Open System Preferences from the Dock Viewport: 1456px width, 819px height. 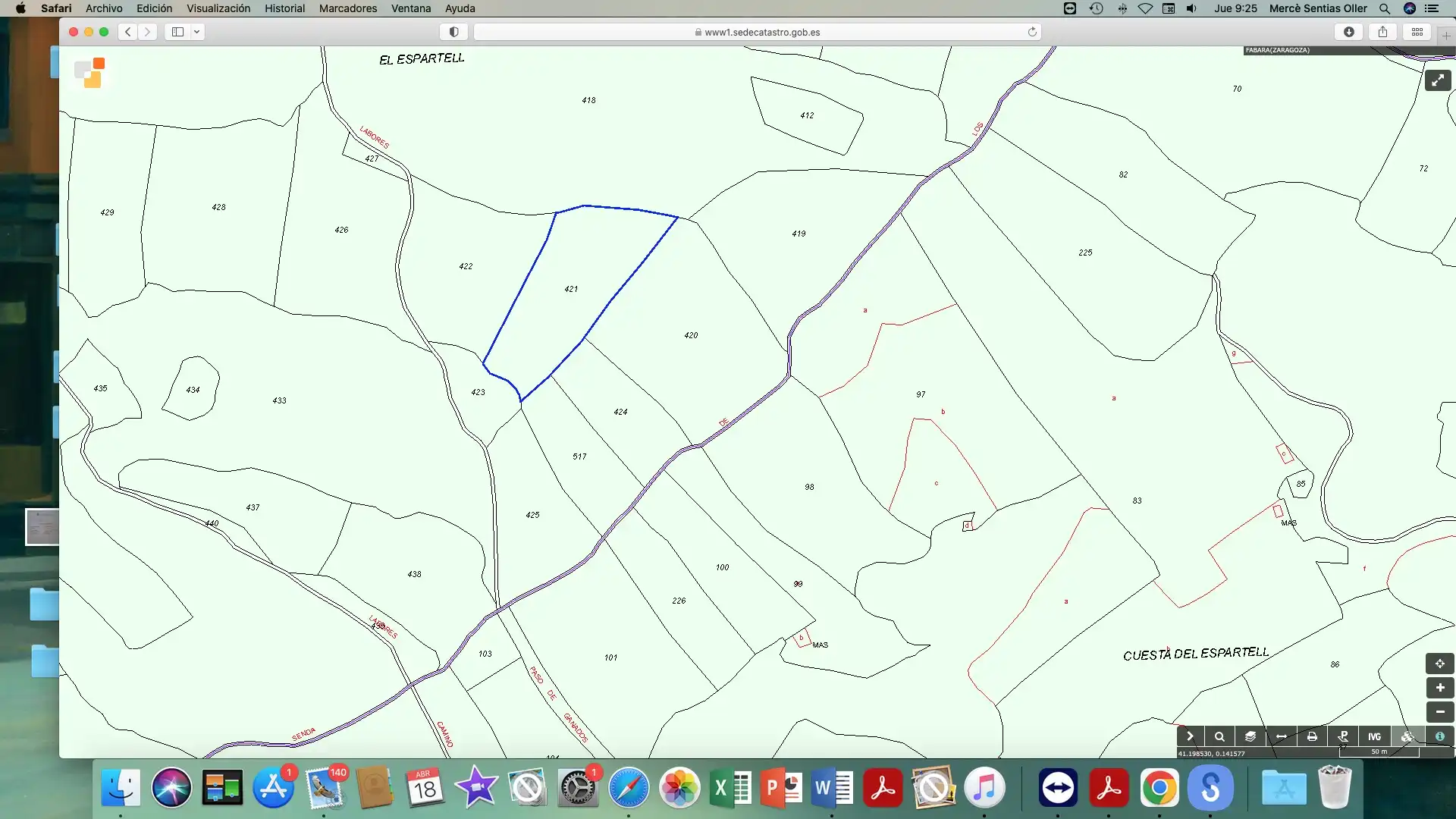click(578, 788)
